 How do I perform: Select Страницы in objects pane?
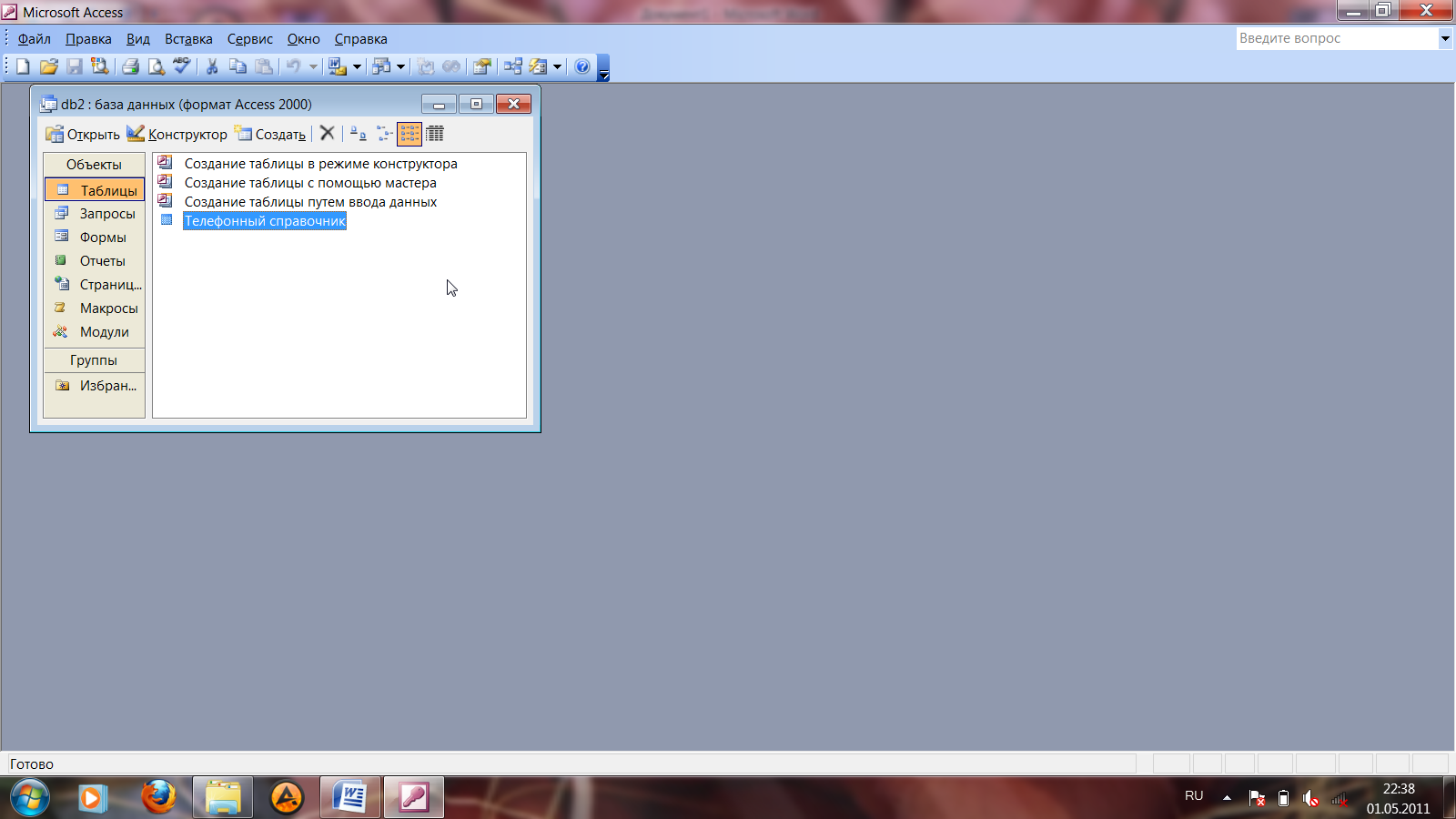pos(95,284)
